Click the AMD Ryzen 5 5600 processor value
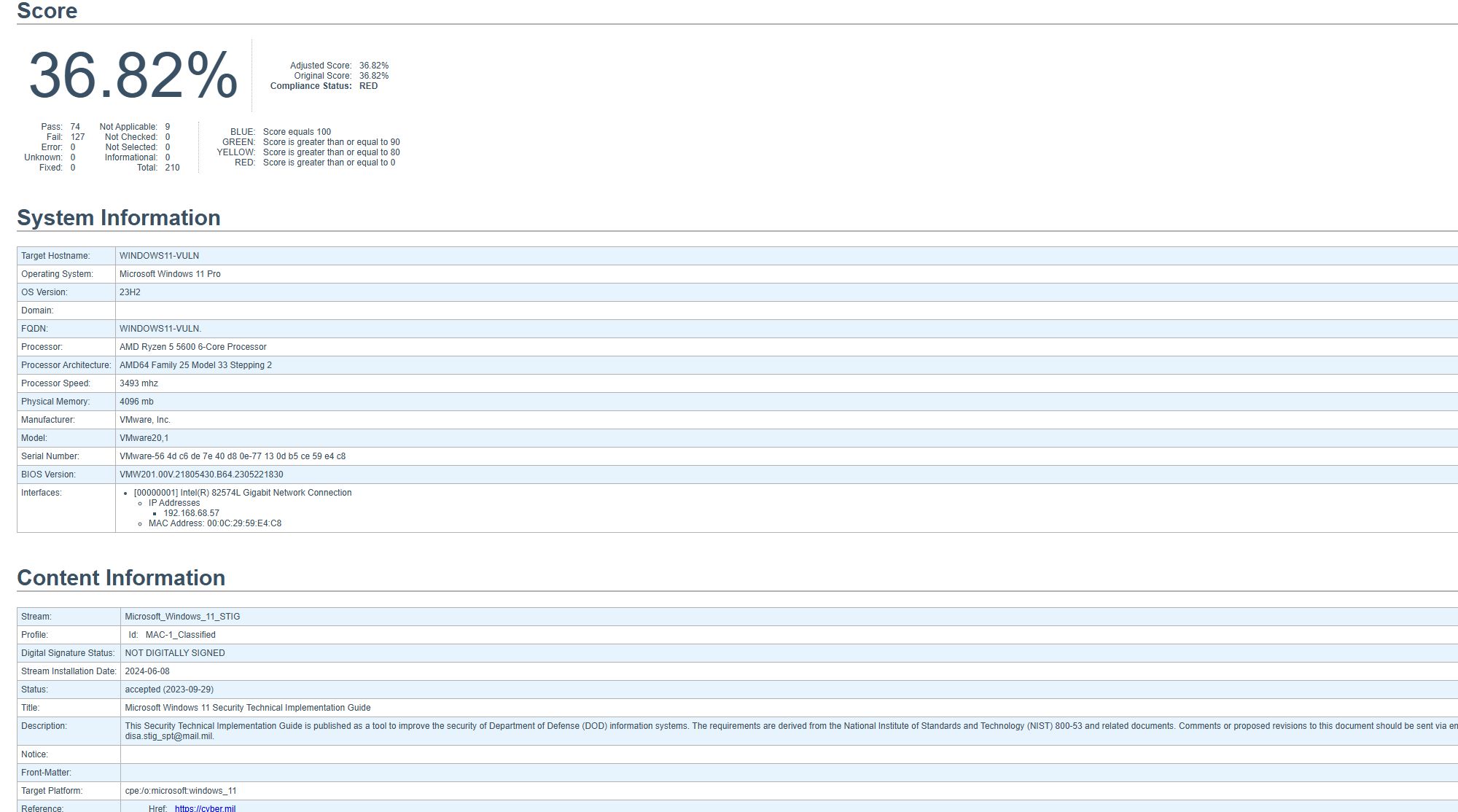Image resolution: width=1458 pixels, height=812 pixels. [x=193, y=347]
